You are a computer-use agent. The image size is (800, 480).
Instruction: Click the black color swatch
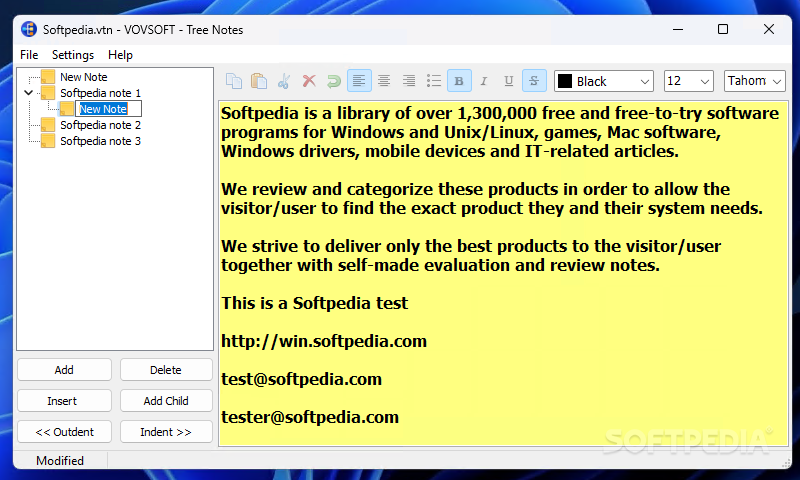point(565,81)
